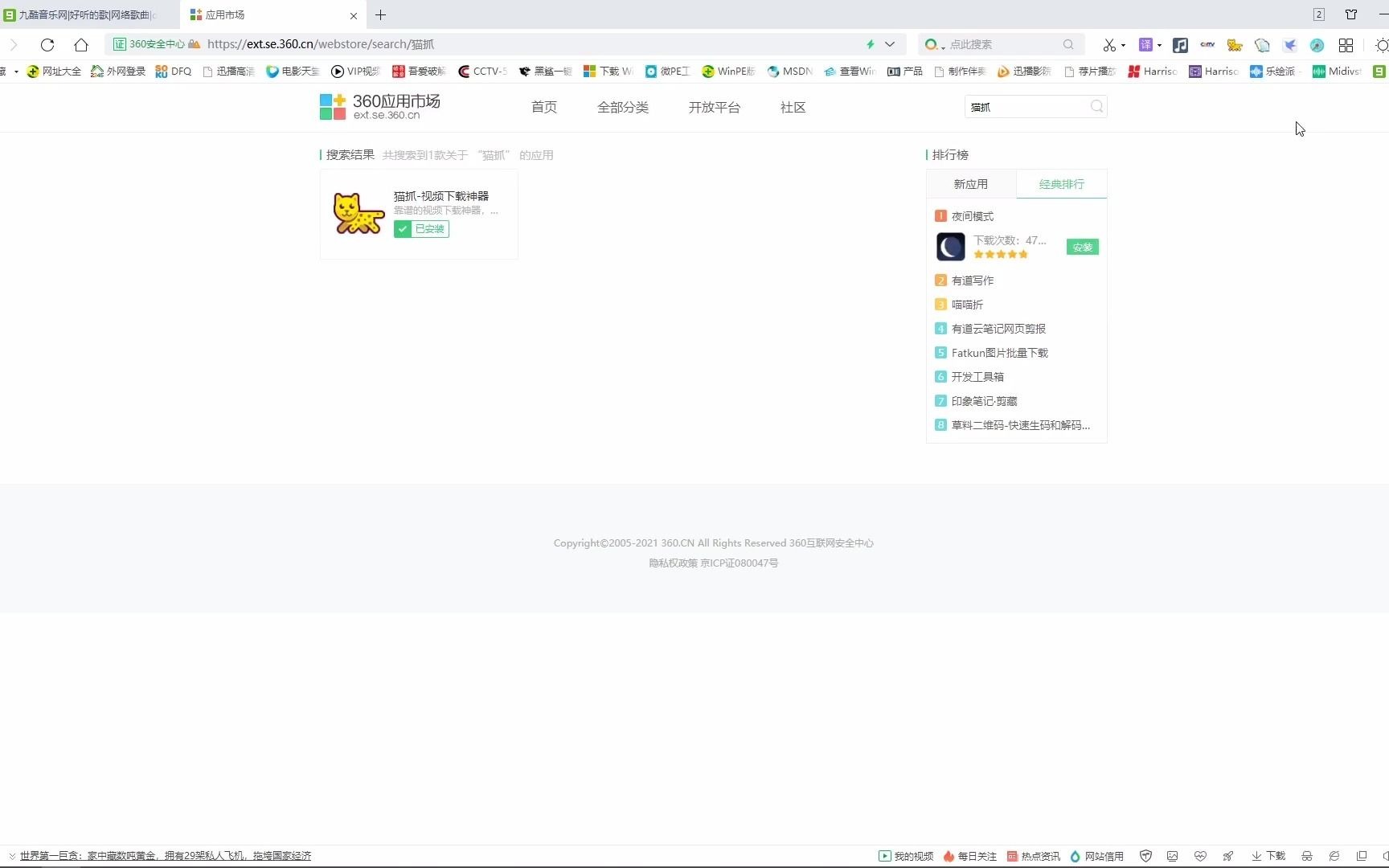This screenshot has width=1389, height=868.
Task: Open the 隐私权政策 footer link
Action: click(674, 563)
